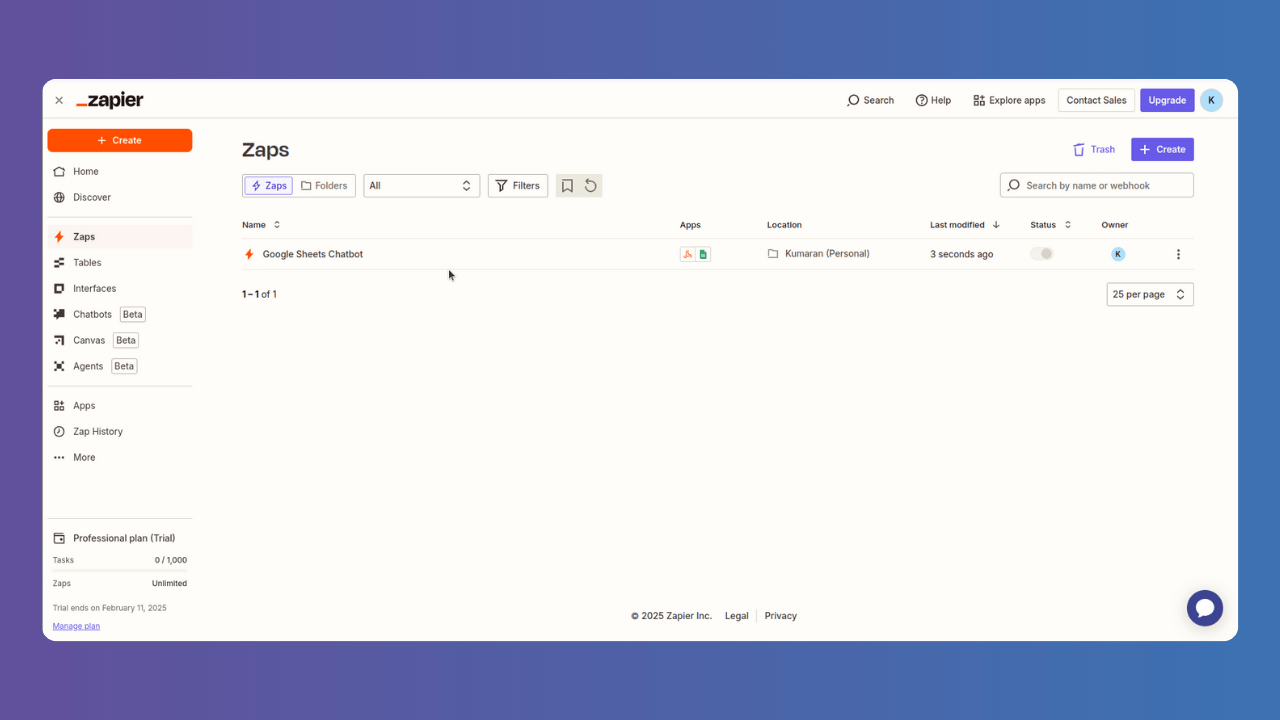Screen dimensions: 1280x720
Task: Open Chatbots Beta in sidebar
Action: 120,314
